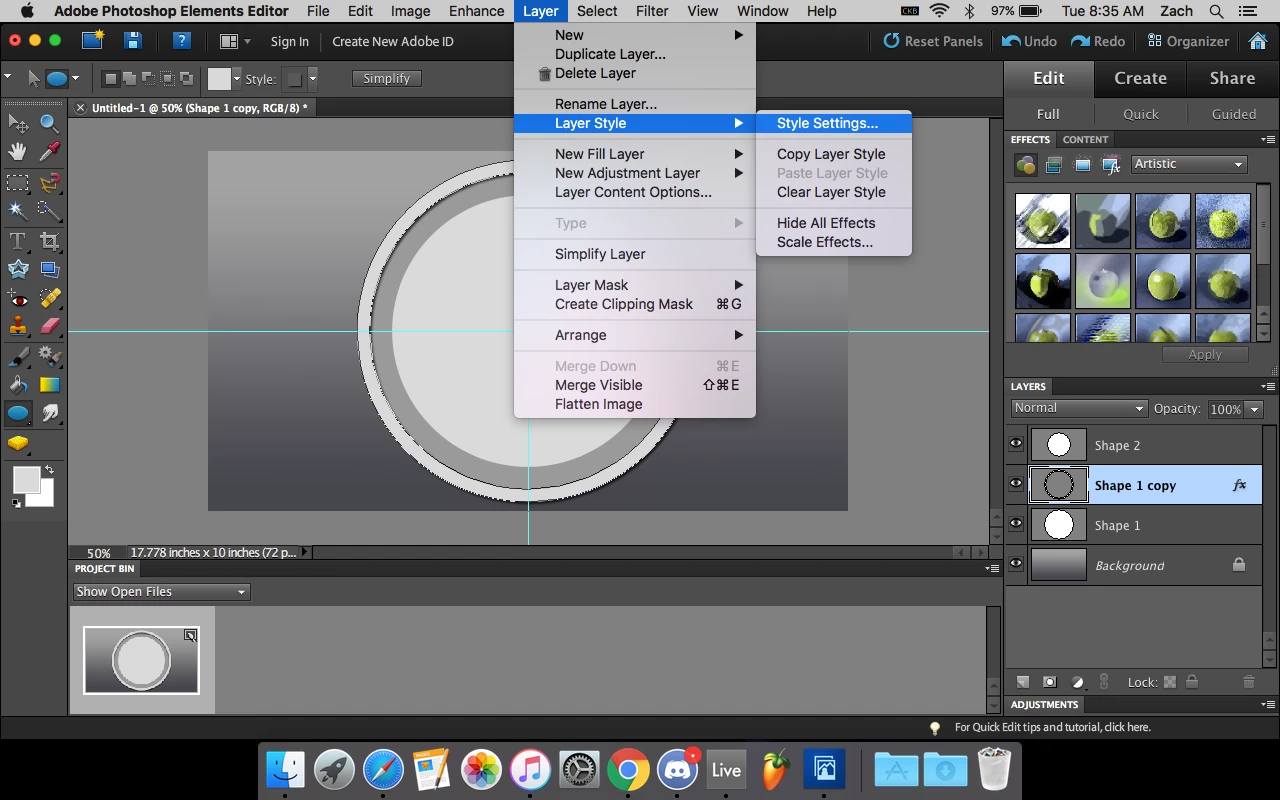Select the Type tool
The height and width of the screenshot is (800, 1280).
pyautogui.click(x=18, y=241)
